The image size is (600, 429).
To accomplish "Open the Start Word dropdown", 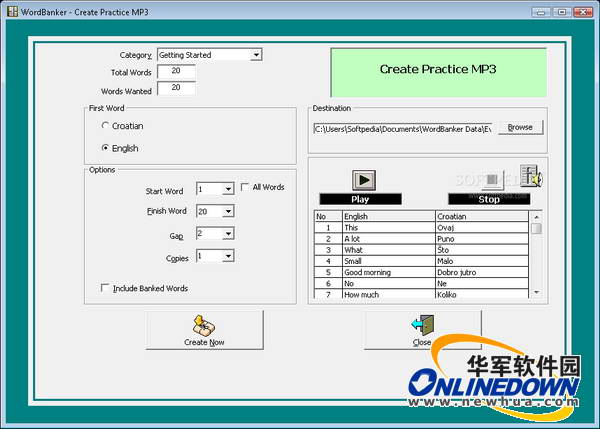I will [228, 189].
